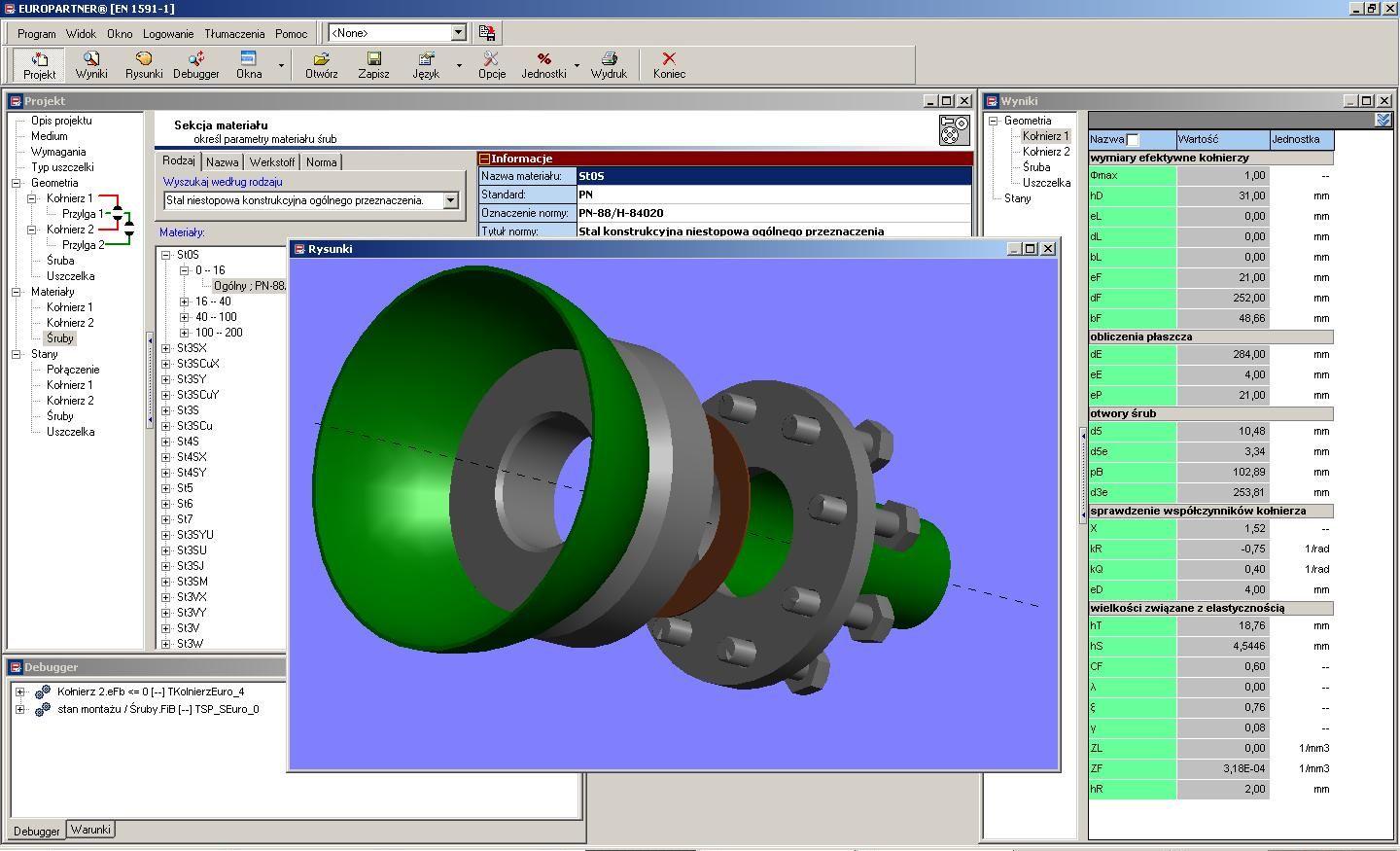Collapse the Geometria node in the Projekt tree
This screenshot has height=851, width=1400.
[17, 183]
